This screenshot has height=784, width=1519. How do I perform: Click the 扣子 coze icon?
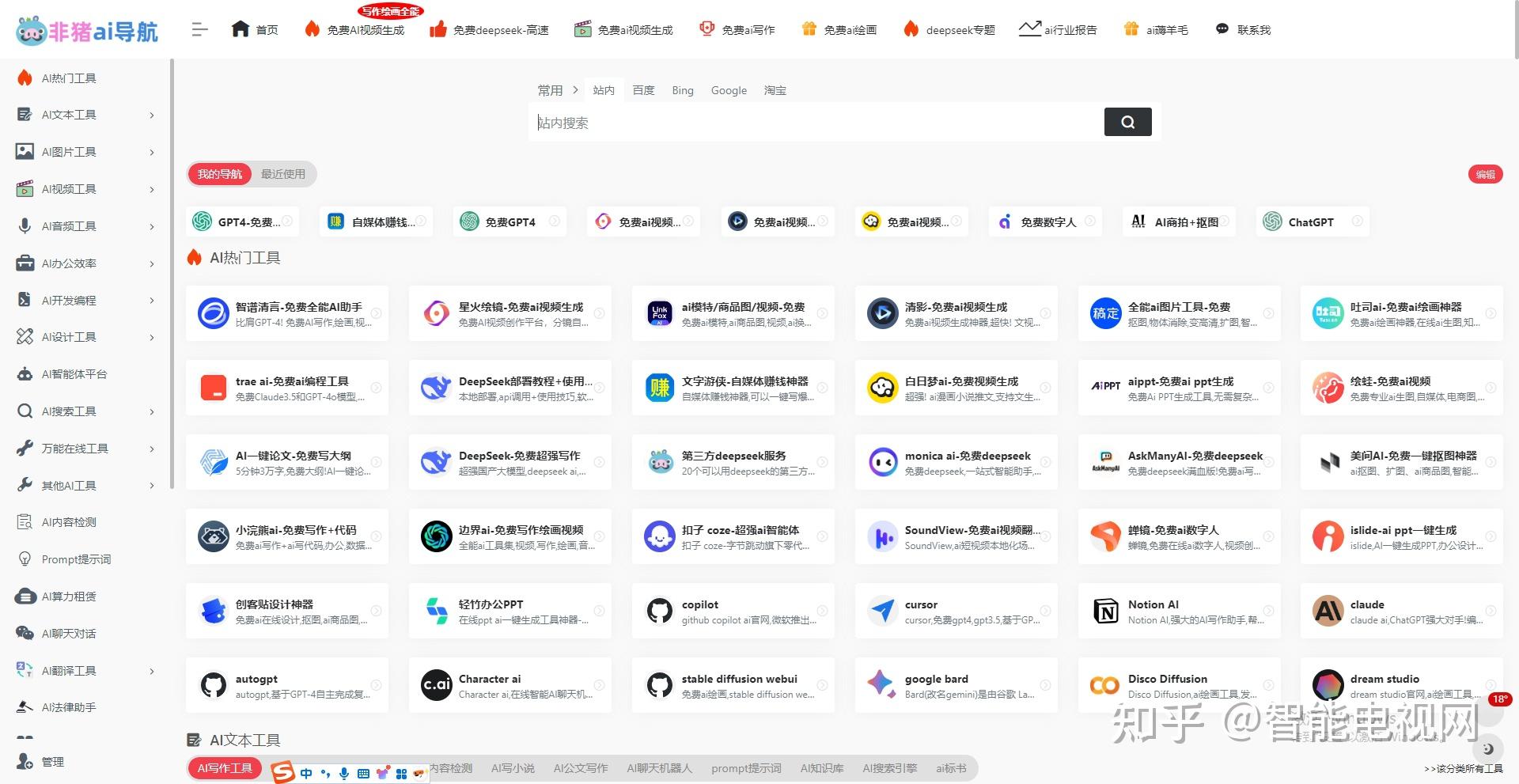click(x=659, y=536)
